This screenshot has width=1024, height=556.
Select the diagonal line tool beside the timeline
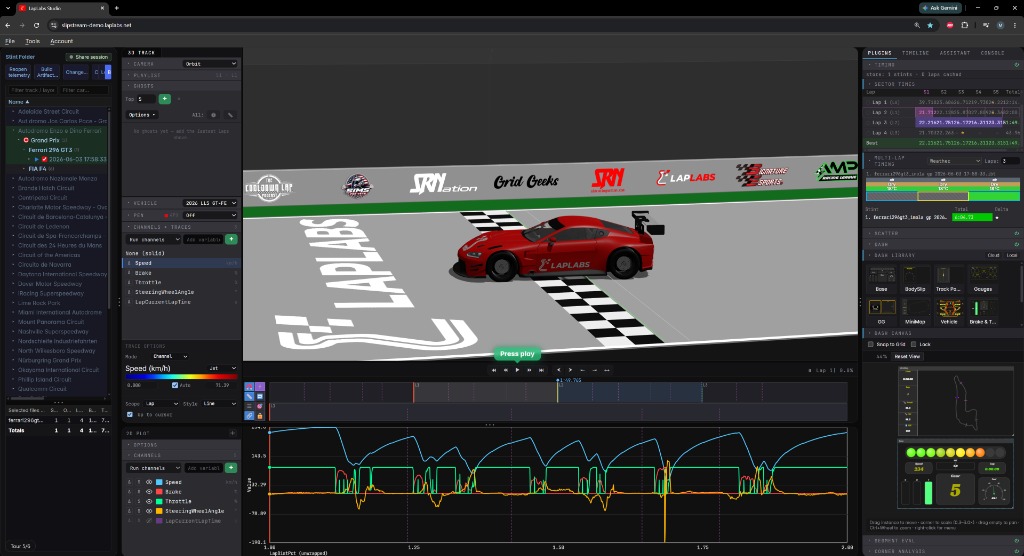click(x=249, y=396)
